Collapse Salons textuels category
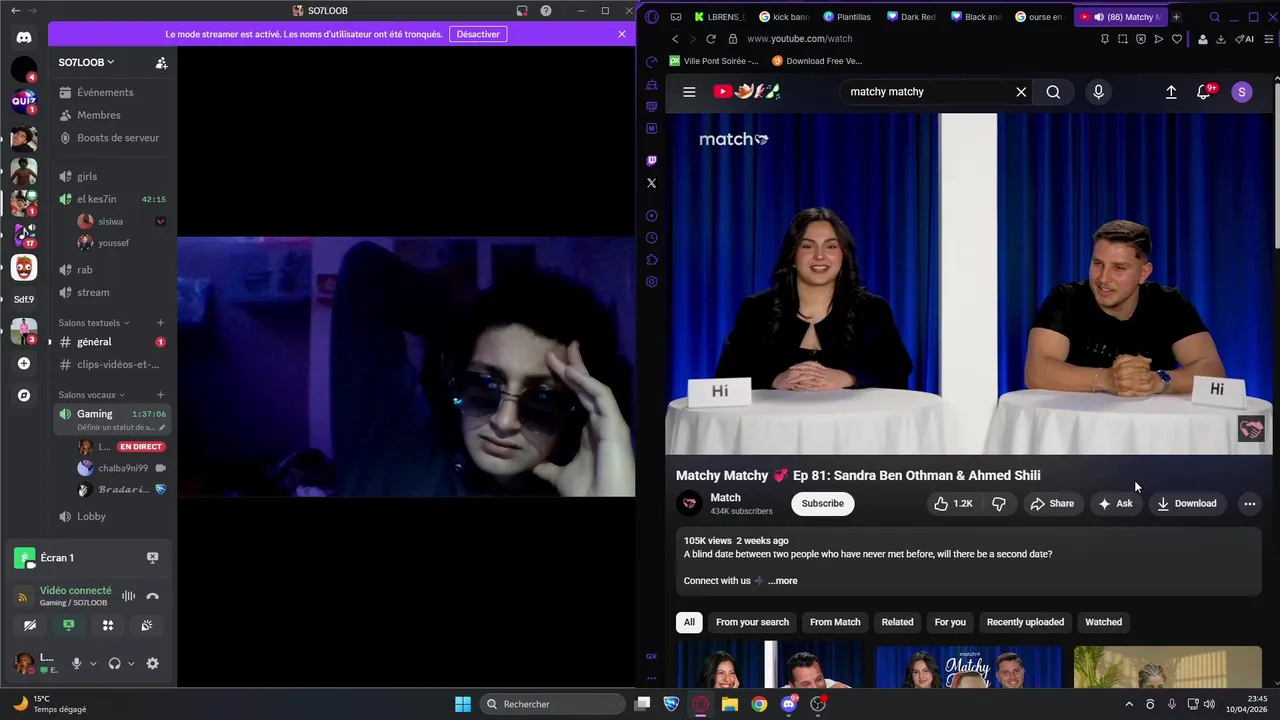 [94, 323]
